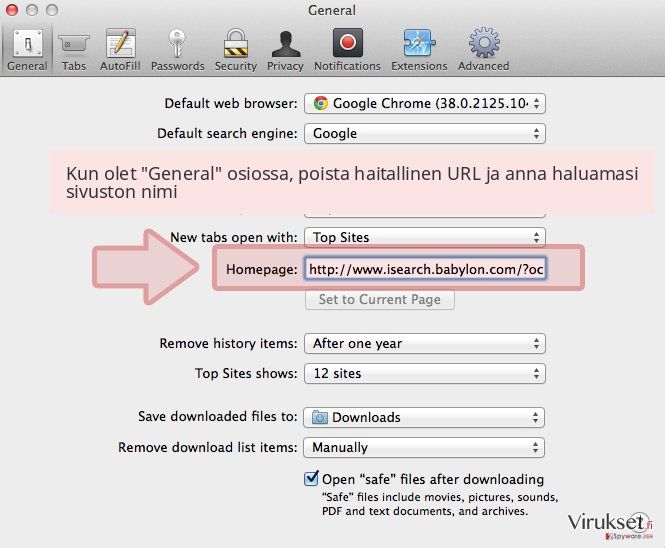The width and height of the screenshot is (665, 548).
Task: Toggle Open safe files after downloading checkbox
Action: point(311,478)
